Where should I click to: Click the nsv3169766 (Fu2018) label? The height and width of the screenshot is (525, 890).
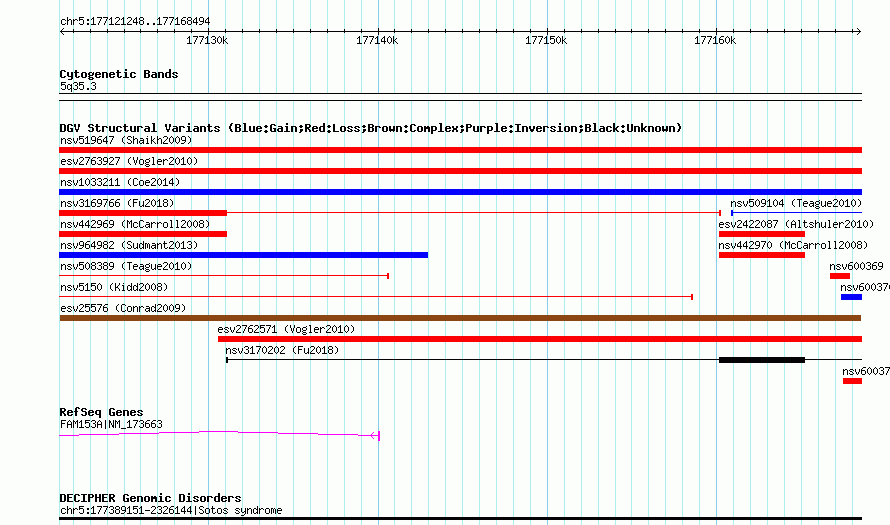117,203
